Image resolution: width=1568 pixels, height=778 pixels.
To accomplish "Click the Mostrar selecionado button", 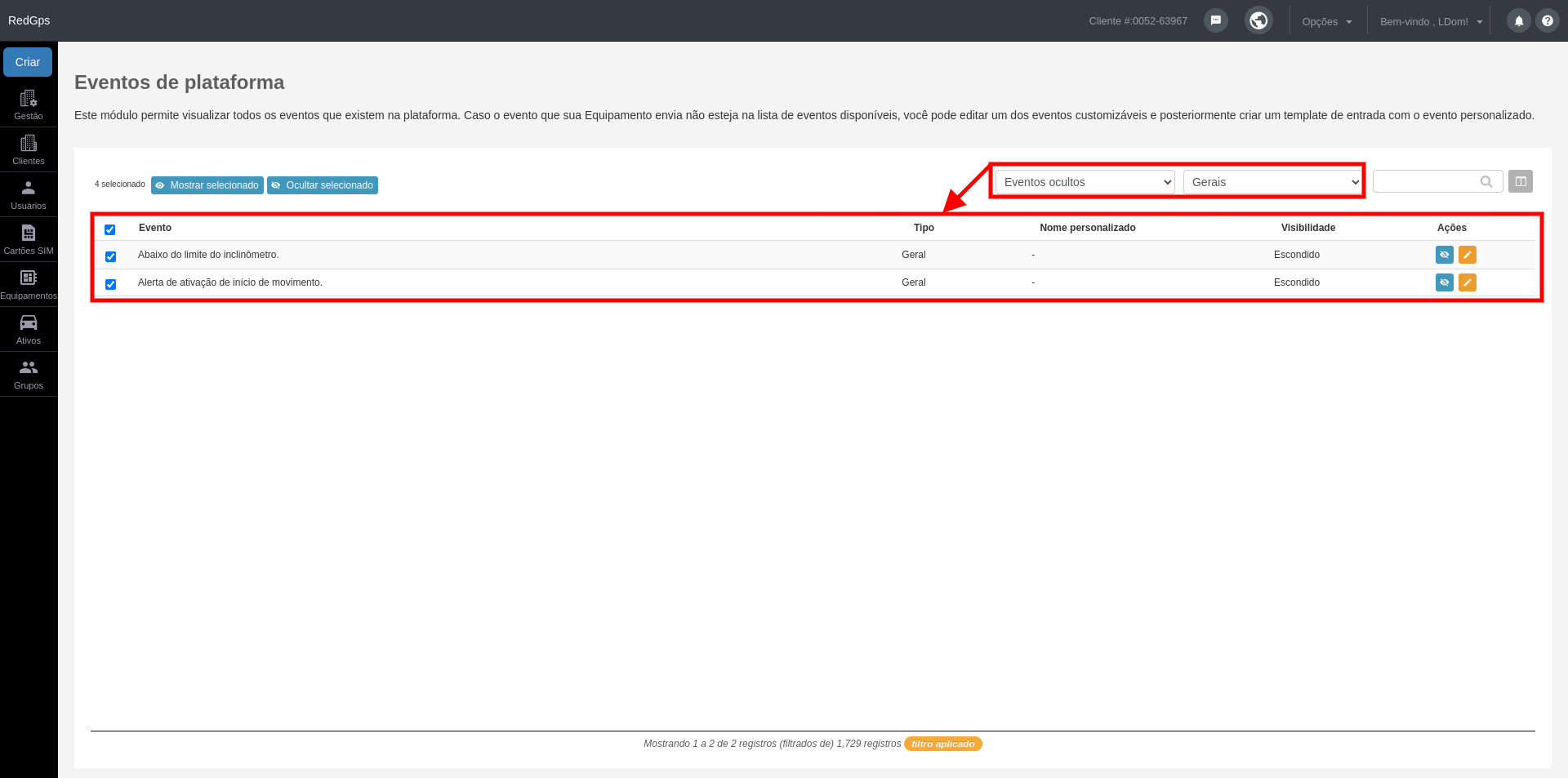I will click(207, 185).
